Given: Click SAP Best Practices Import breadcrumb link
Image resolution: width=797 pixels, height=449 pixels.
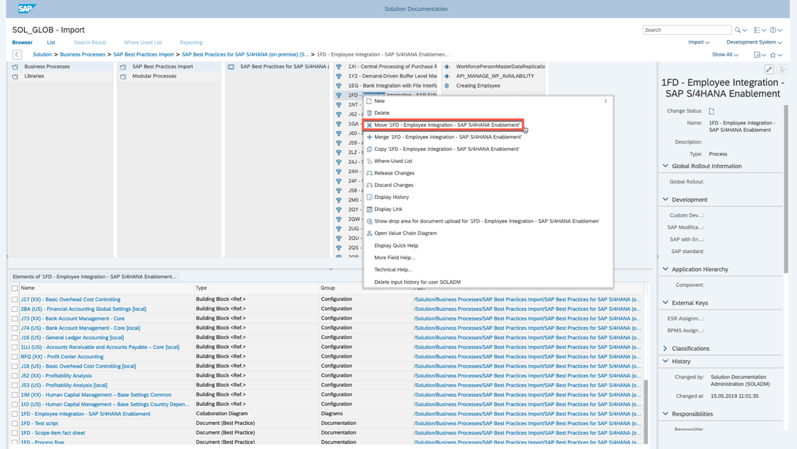Looking at the screenshot, I should (143, 54).
